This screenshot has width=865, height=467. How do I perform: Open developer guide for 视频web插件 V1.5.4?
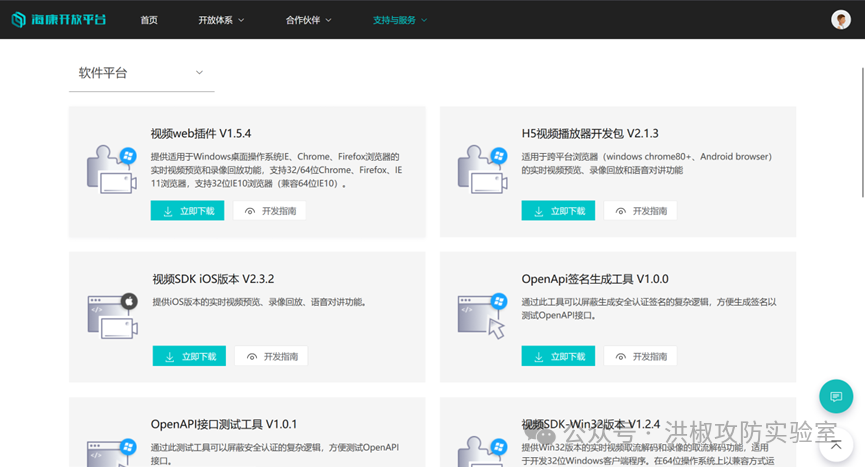(x=270, y=211)
